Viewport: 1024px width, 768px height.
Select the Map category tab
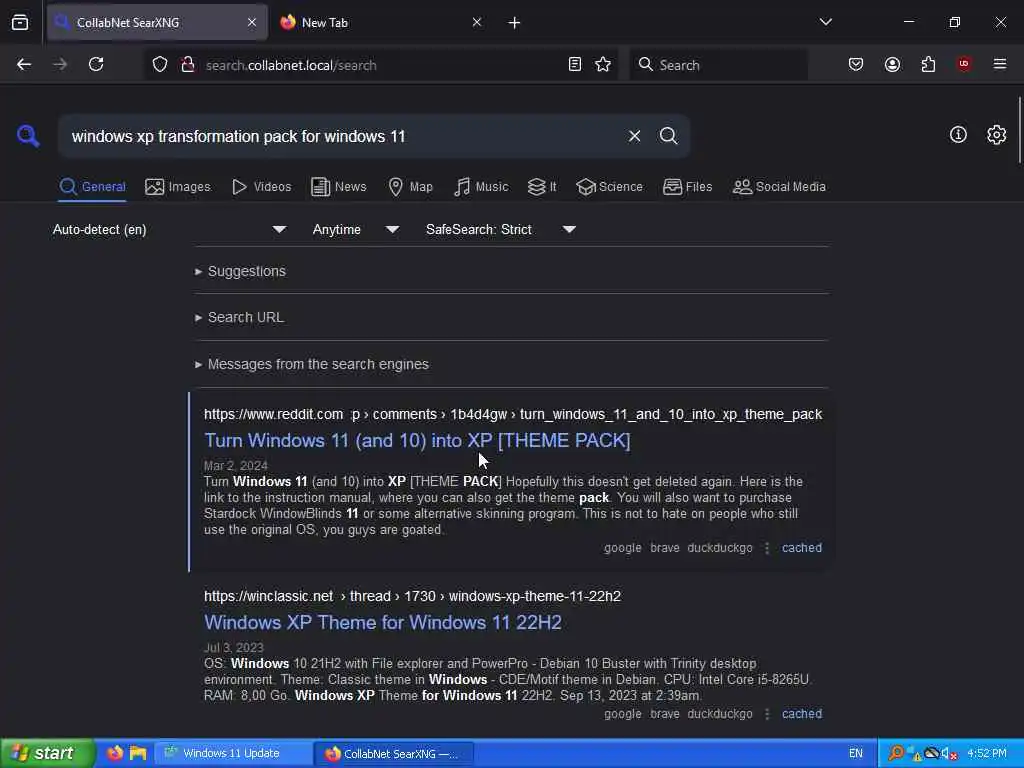[x=410, y=187]
